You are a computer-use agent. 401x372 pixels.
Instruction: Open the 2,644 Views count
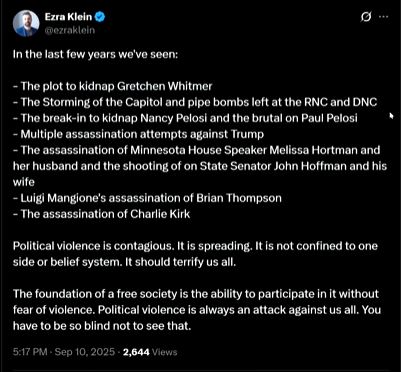click(150, 352)
